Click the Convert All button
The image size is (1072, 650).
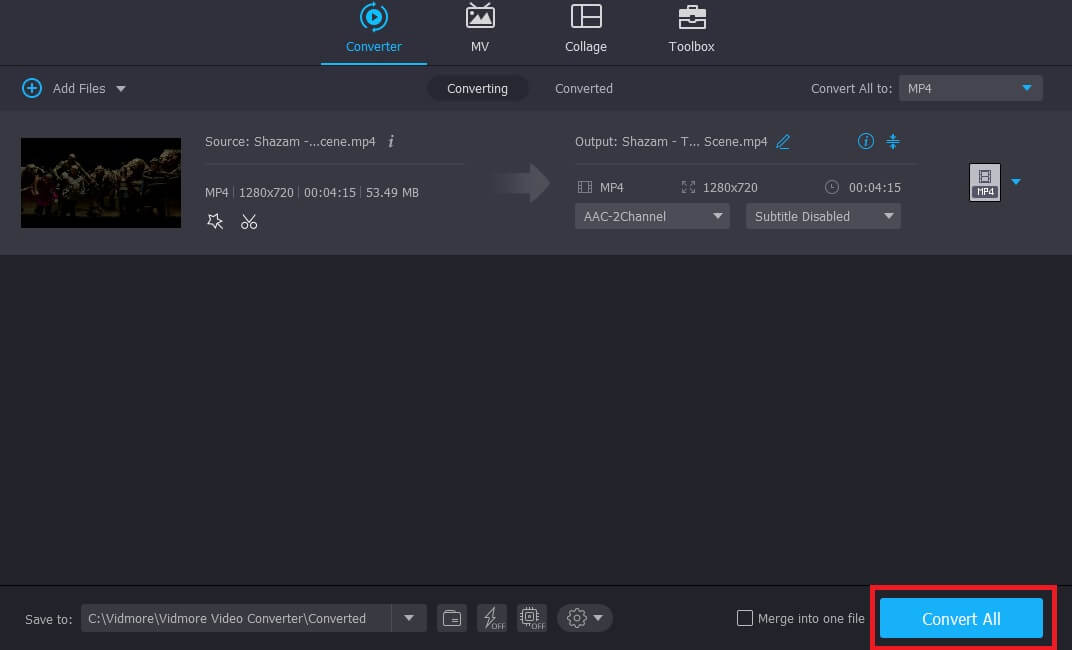(x=960, y=618)
